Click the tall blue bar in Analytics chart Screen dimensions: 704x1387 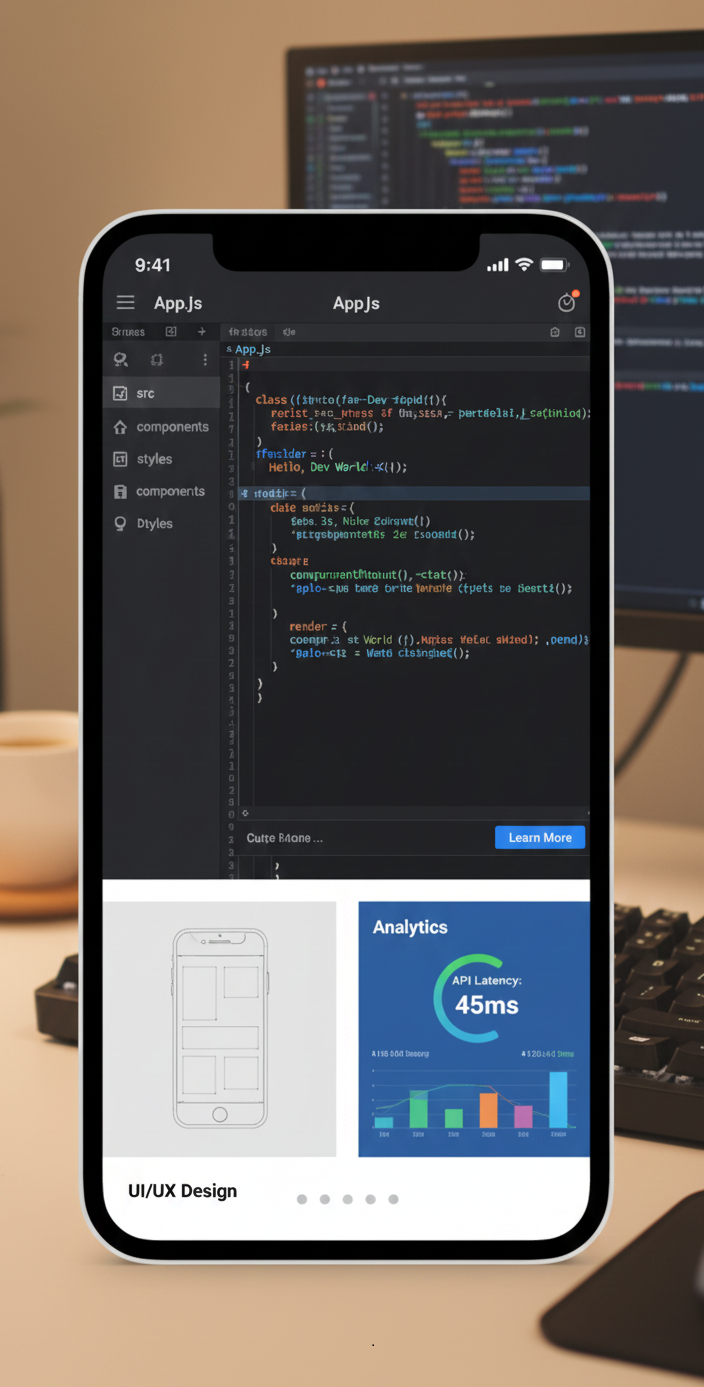coord(558,1100)
